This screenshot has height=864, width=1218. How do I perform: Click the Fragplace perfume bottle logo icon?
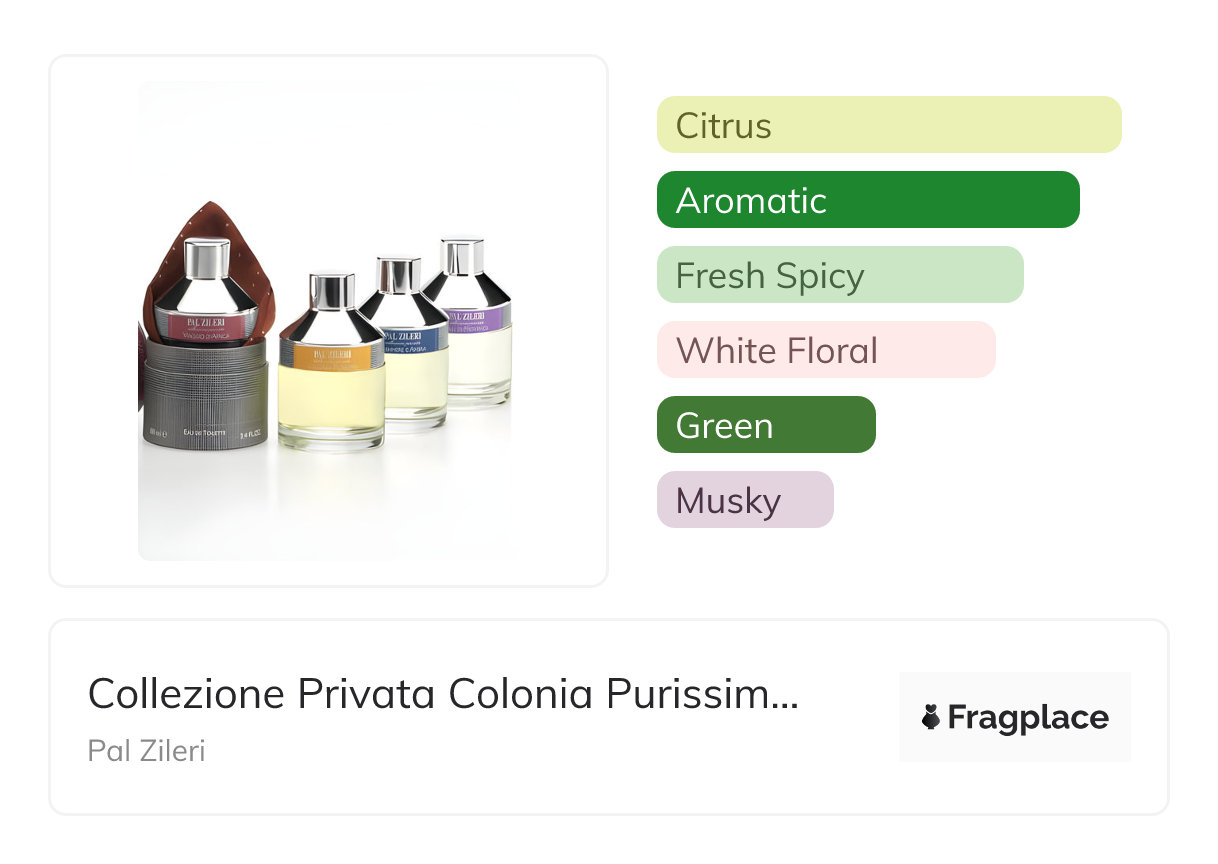coord(931,718)
